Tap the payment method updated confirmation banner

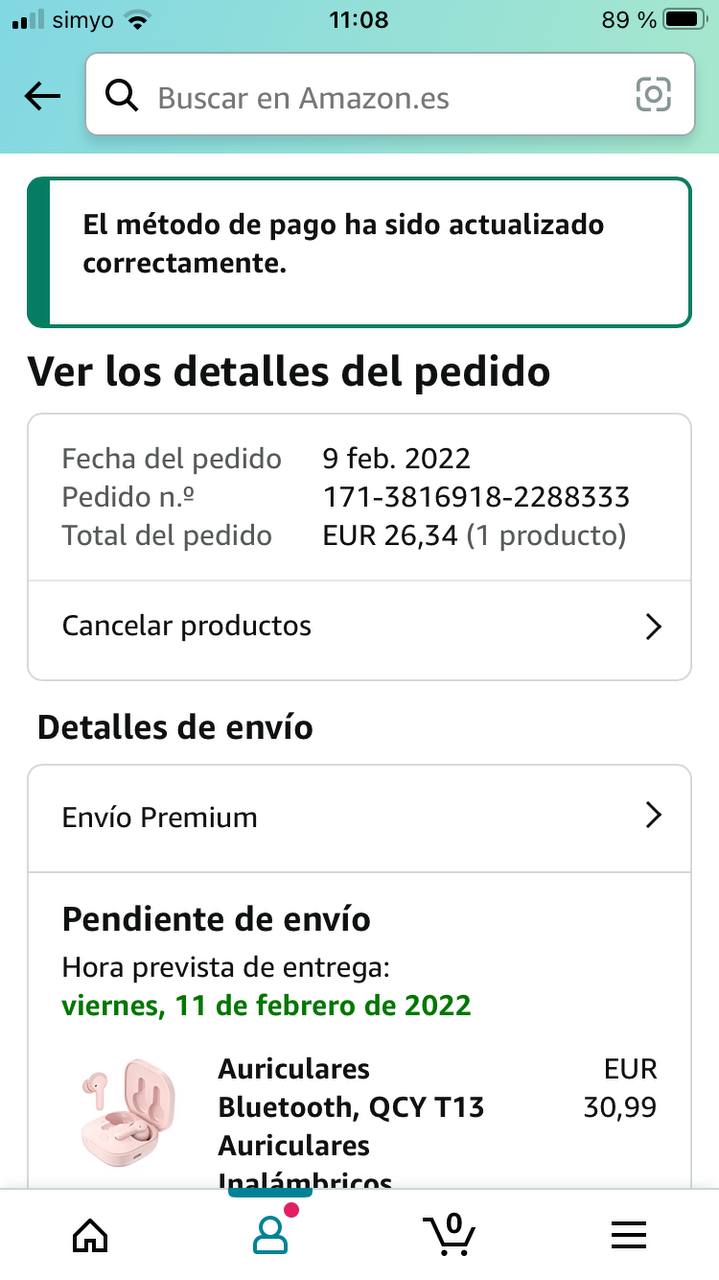(359, 252)
